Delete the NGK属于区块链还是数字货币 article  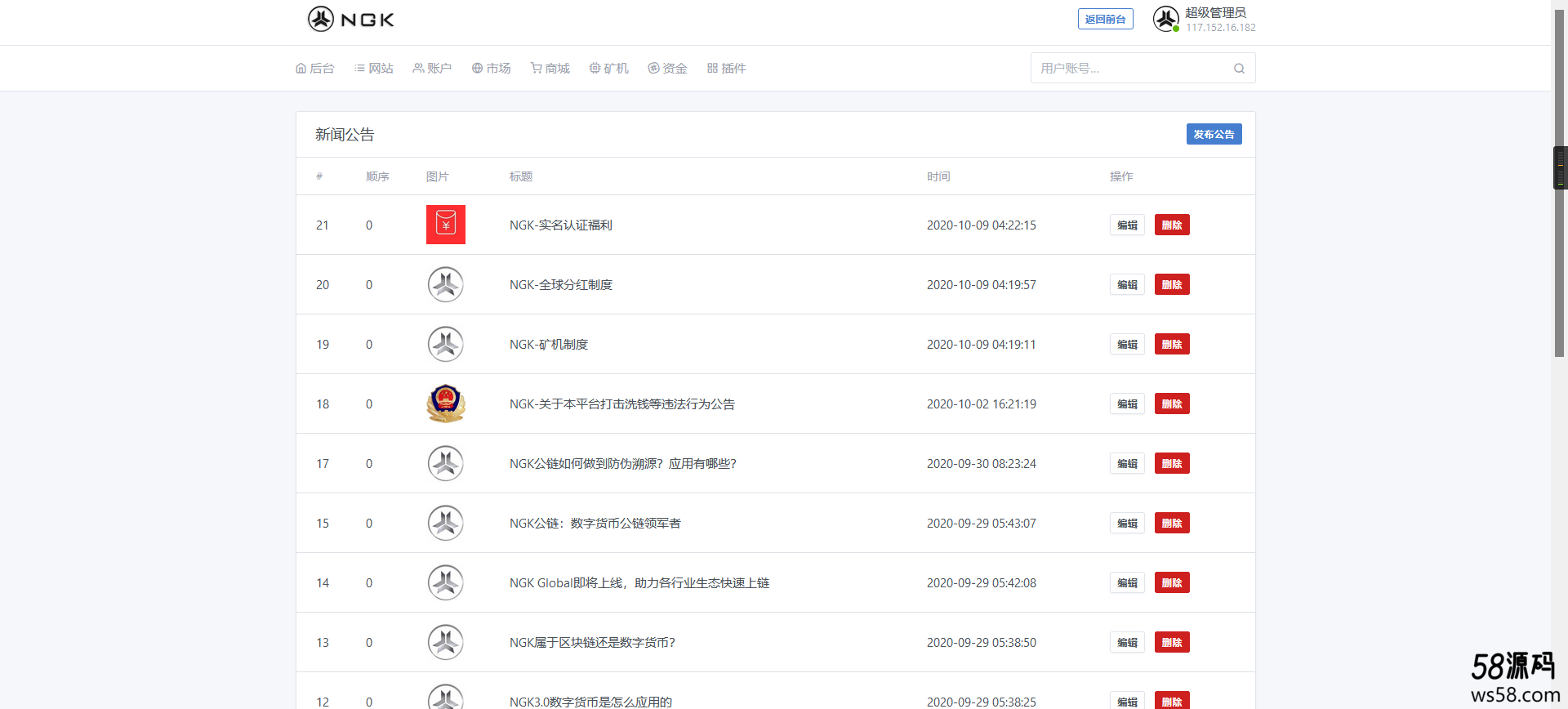(1172, 642)
